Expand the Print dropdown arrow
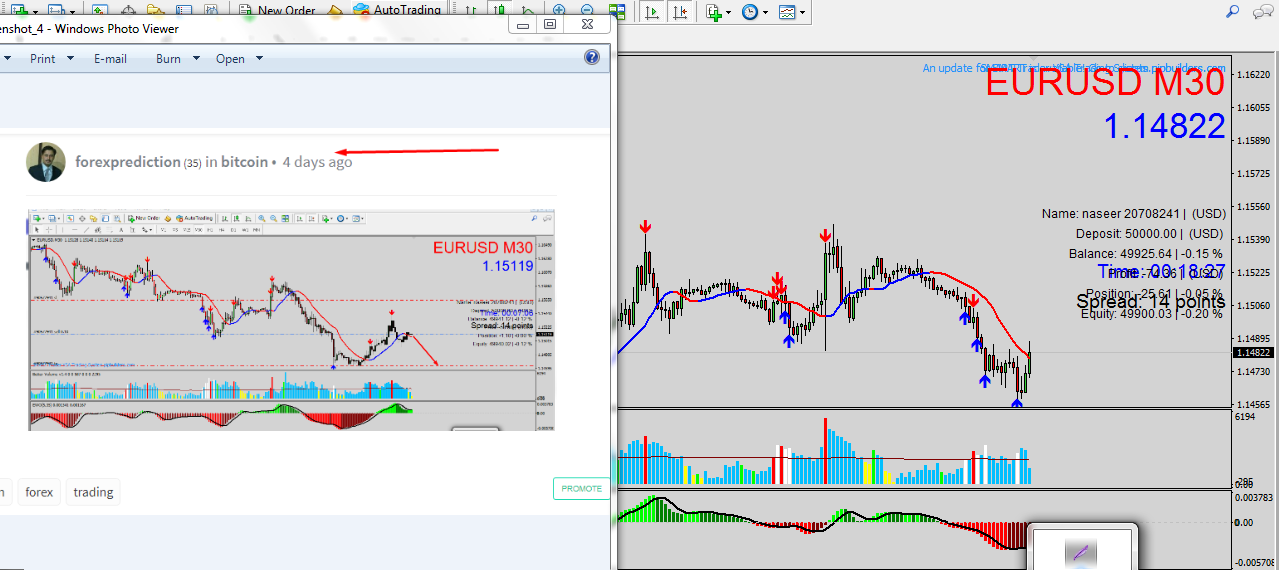Image resolution: width=1279 pixels, height=570 pixels. [x=71, y=58]
